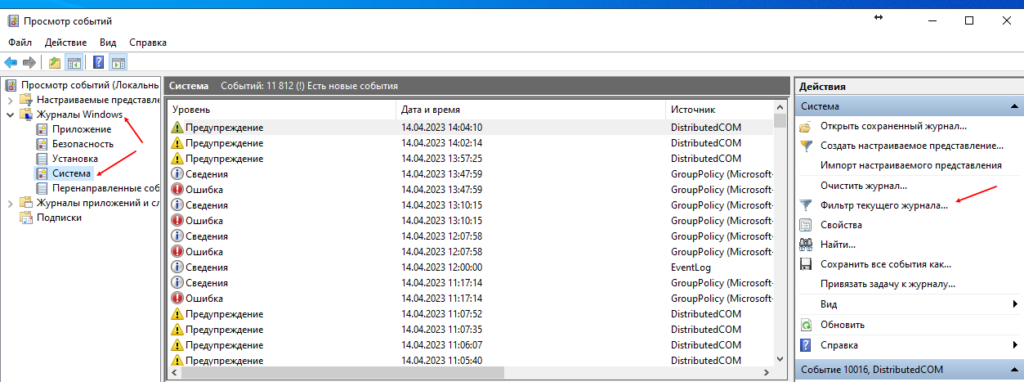Click the horizontal scrollbar right arrow
This screenshot has width=1024, height=382.
click(768, 372)
